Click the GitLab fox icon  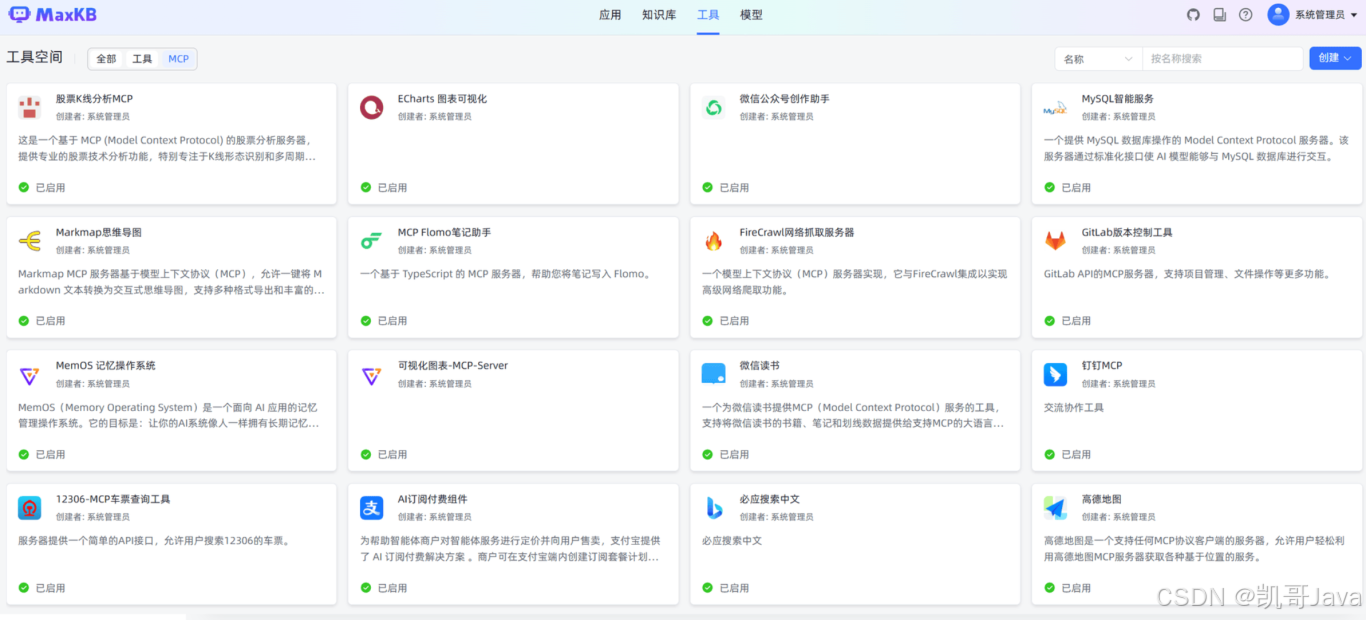(x=1056, y=241)
